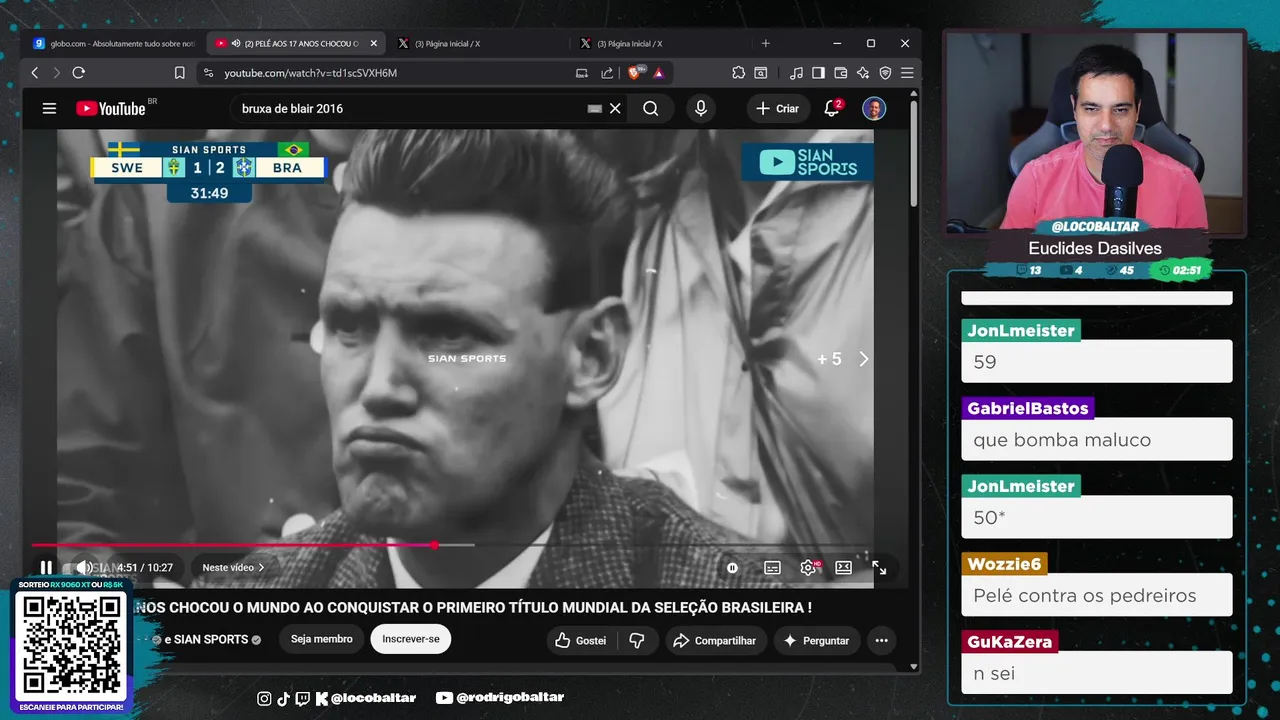Open the SIAN SPORTS channel name

(x=211, y=640)
